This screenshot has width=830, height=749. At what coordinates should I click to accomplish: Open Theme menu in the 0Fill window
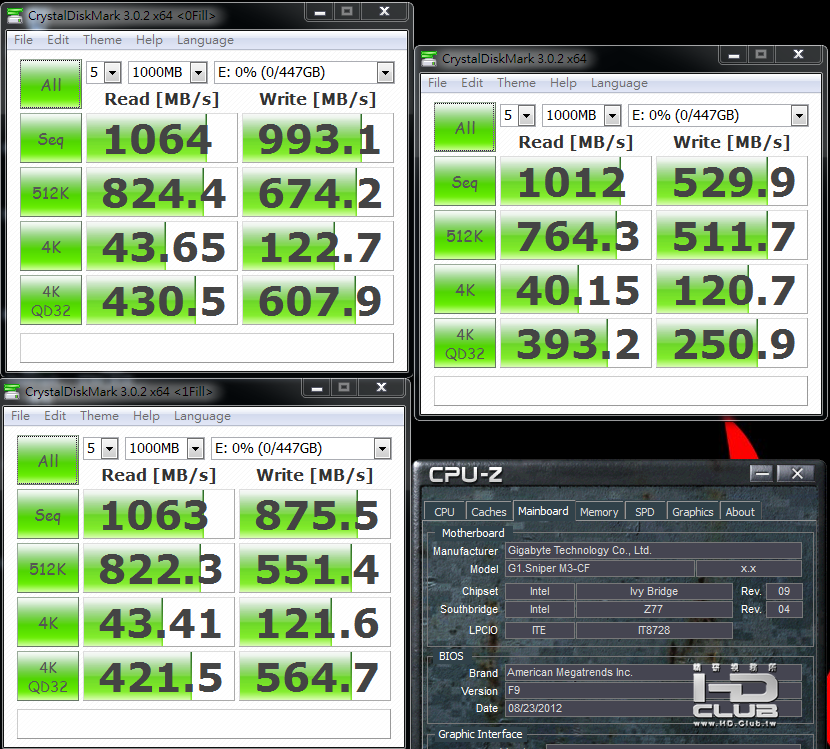tap(102, 40)
